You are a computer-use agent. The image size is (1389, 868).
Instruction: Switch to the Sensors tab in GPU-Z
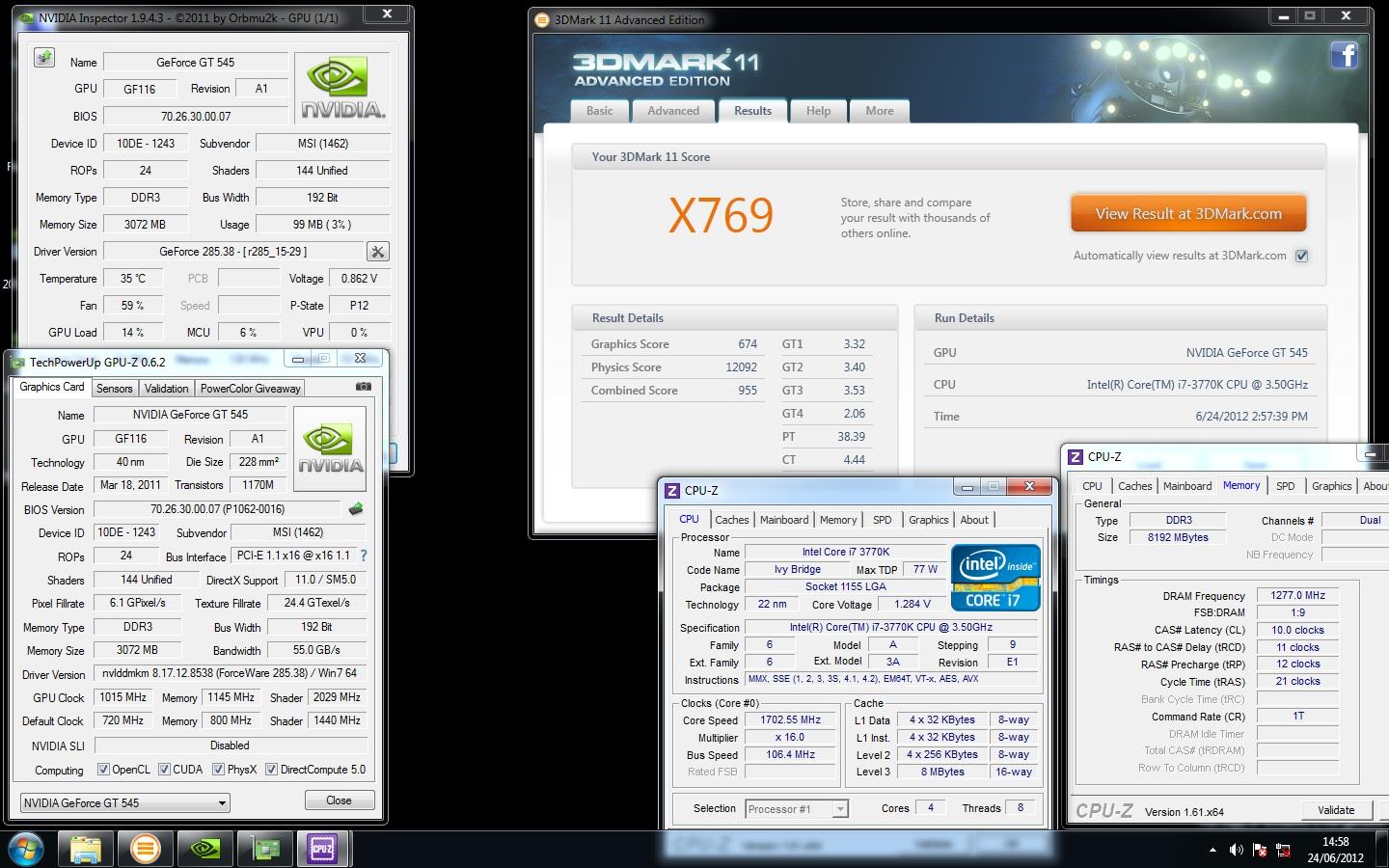click(114, 388)
